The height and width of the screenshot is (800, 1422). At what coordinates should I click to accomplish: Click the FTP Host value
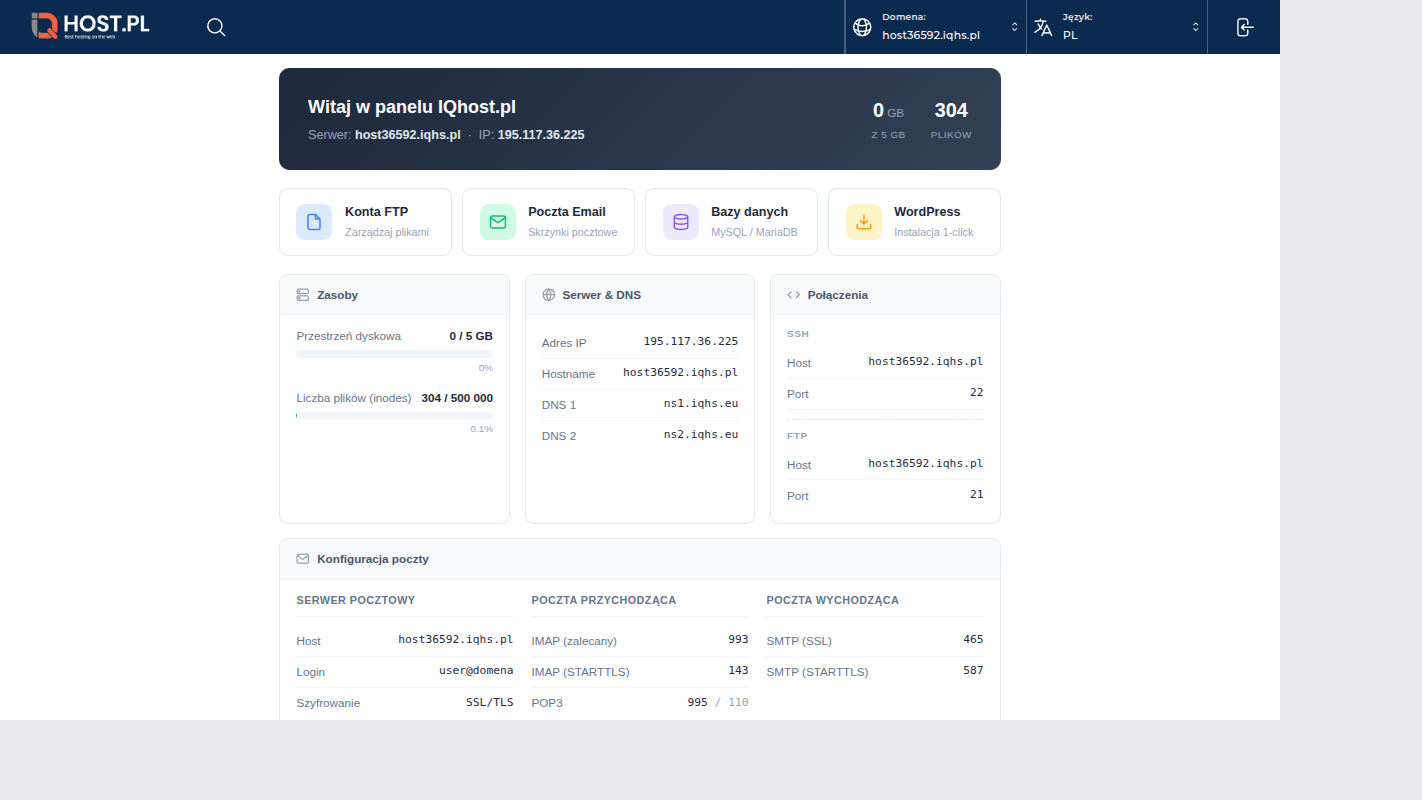coord(926,464)
